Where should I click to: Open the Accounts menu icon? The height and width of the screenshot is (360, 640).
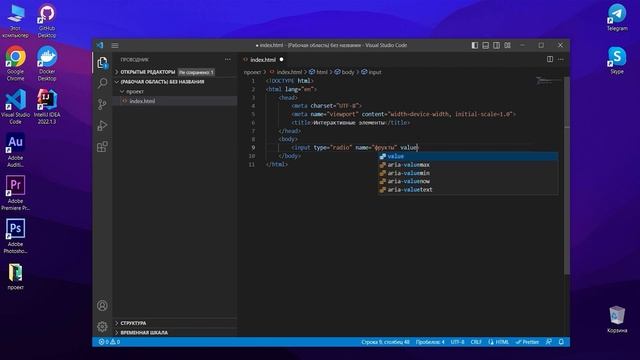pos(102,305)
